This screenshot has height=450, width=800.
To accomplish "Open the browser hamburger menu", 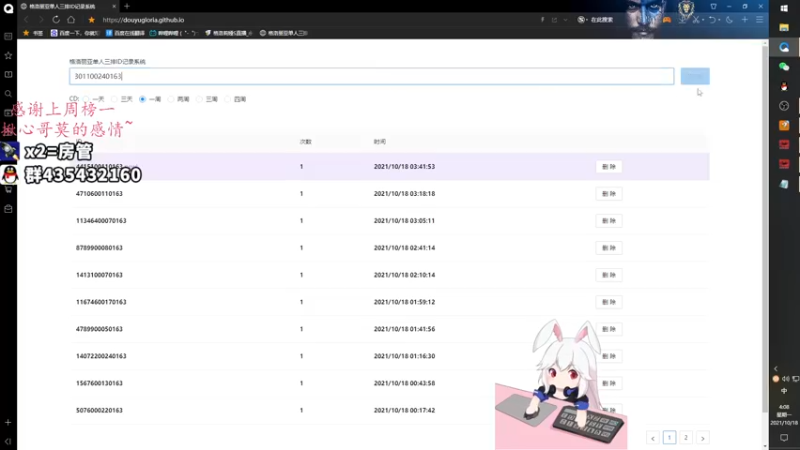I will tap(760, 20).
